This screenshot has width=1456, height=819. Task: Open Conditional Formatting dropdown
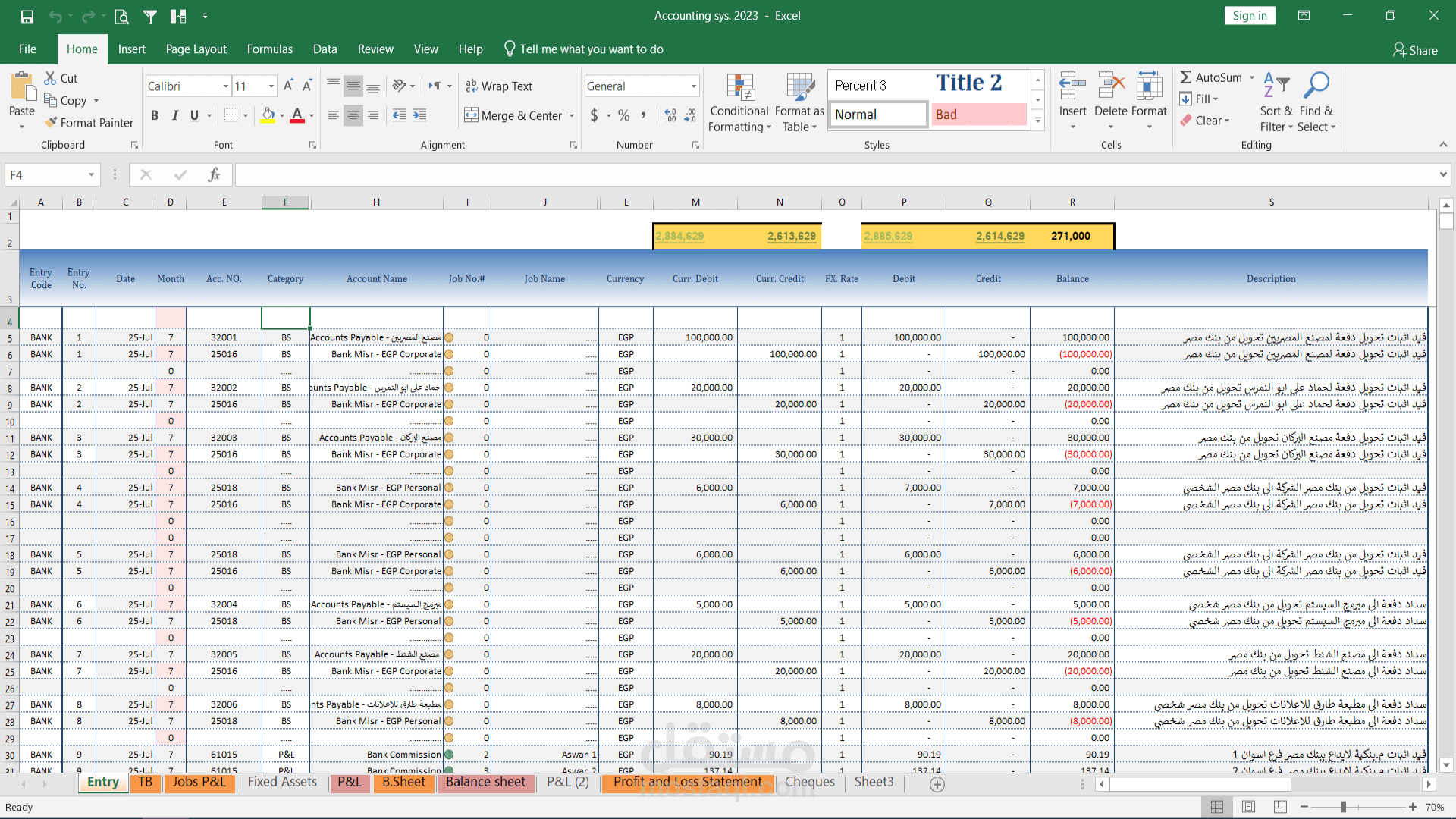tap(739, 102)
